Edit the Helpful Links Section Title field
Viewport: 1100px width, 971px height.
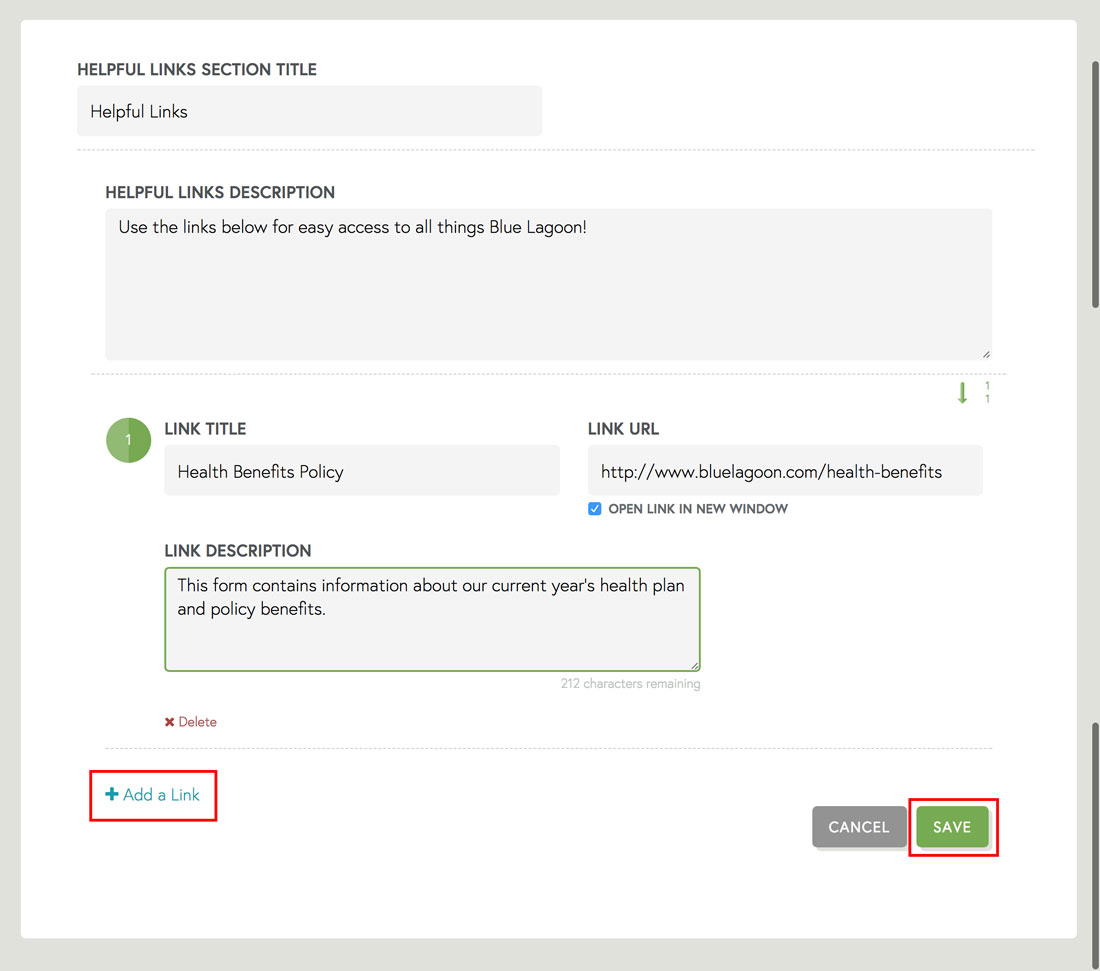click(309, 111)
